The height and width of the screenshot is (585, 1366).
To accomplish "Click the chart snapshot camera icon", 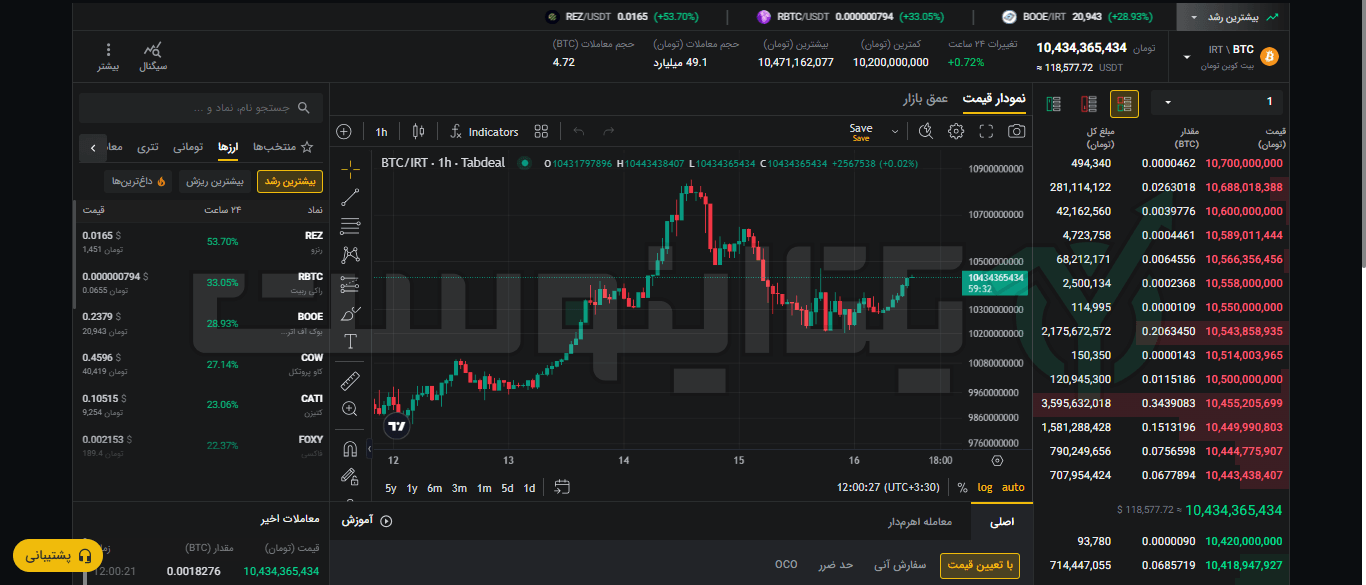I will tap(1017, 130).
